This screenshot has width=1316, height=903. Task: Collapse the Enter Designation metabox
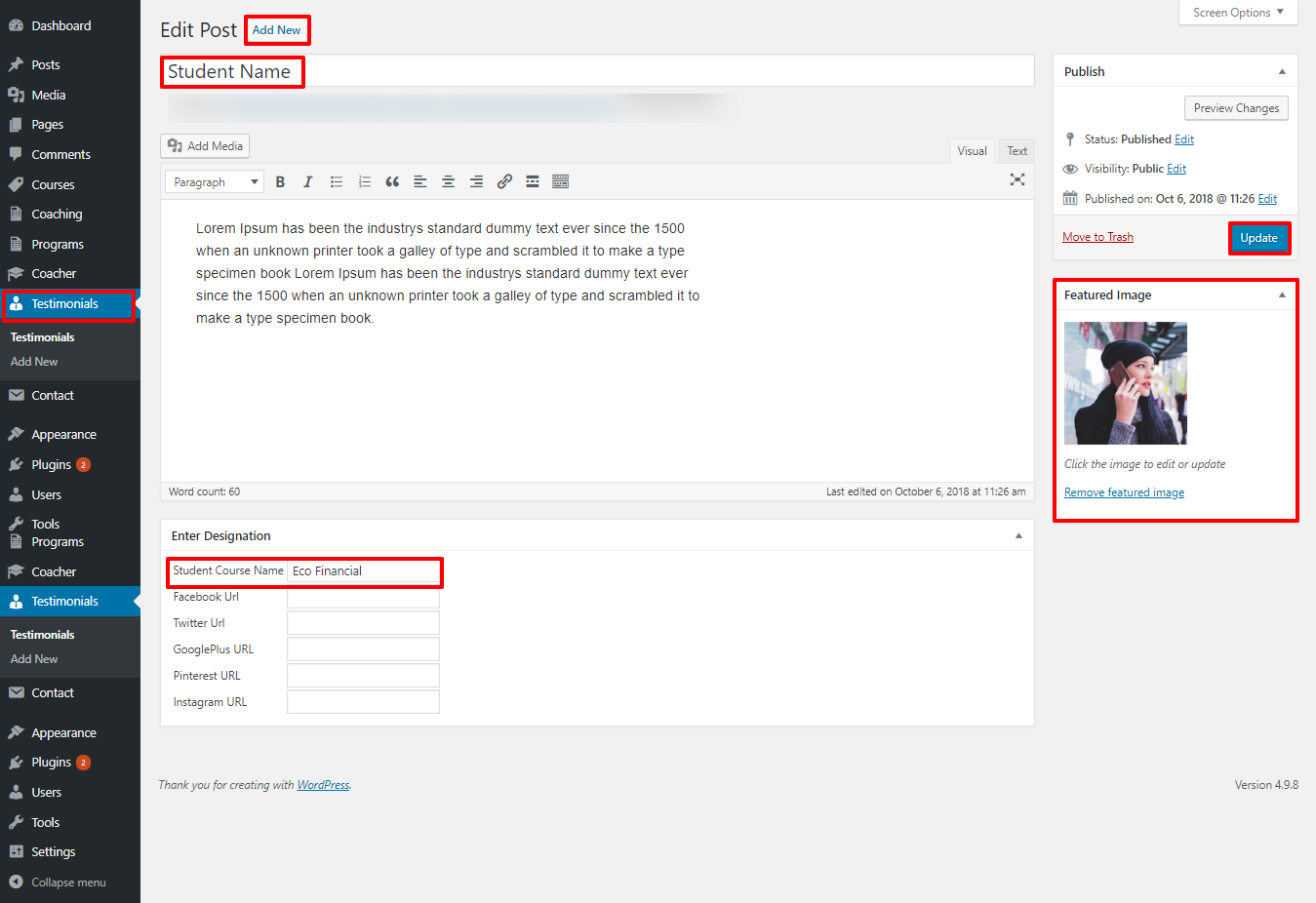1018,536
